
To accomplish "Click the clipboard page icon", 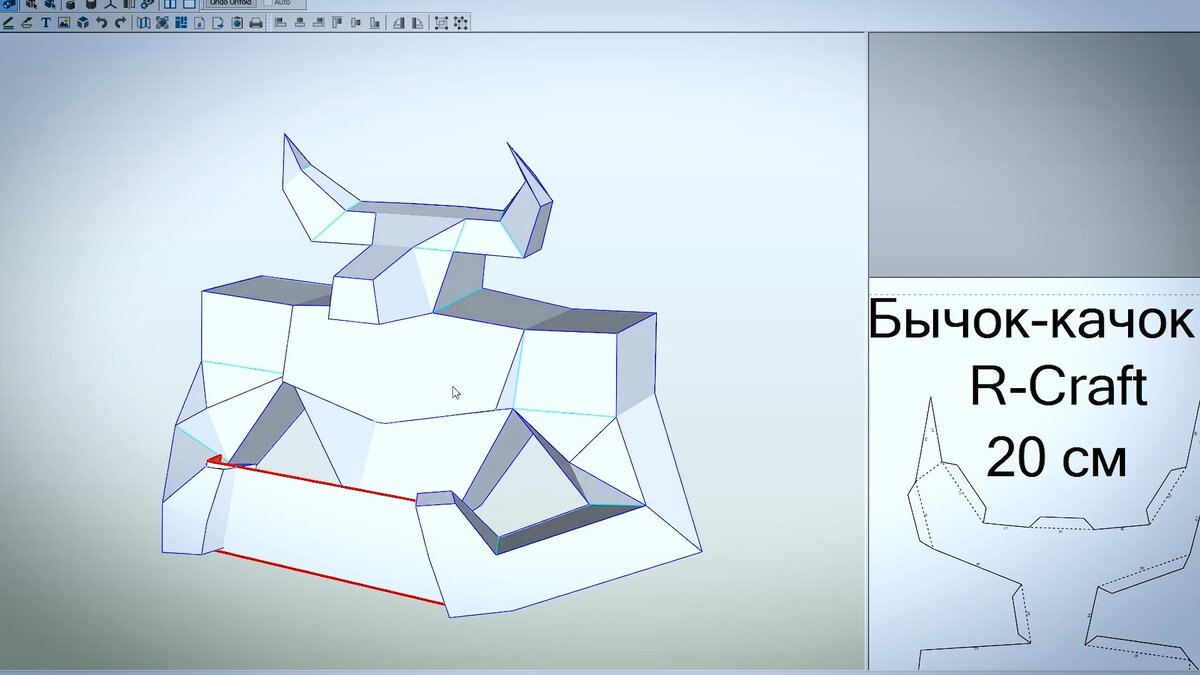I will click(237, 22).
